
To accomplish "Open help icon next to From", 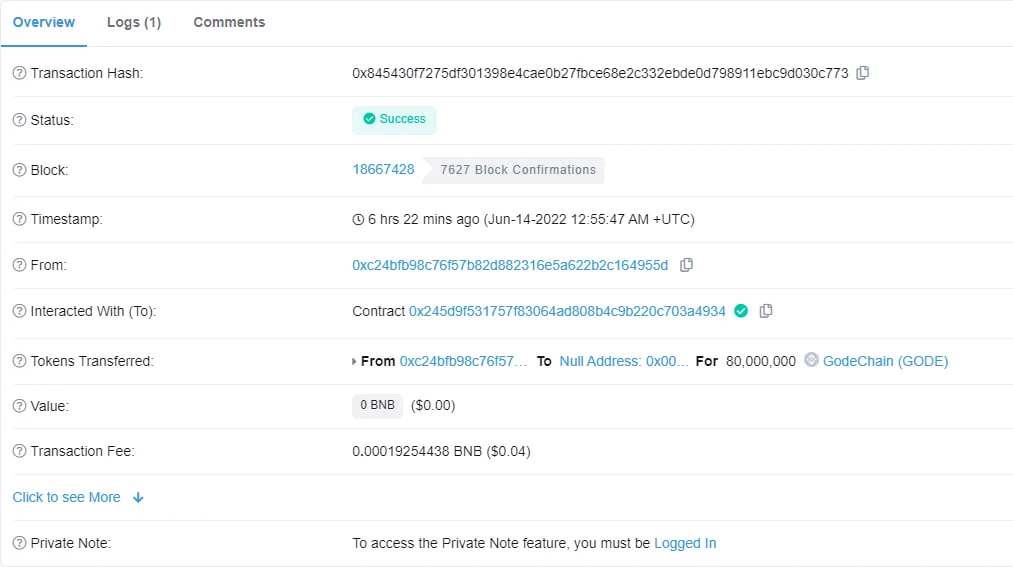I will 19,265.
